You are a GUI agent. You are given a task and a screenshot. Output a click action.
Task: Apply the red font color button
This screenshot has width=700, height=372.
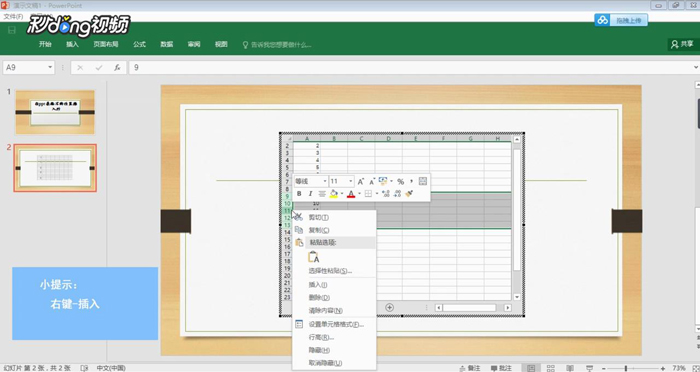coord(351,194)
